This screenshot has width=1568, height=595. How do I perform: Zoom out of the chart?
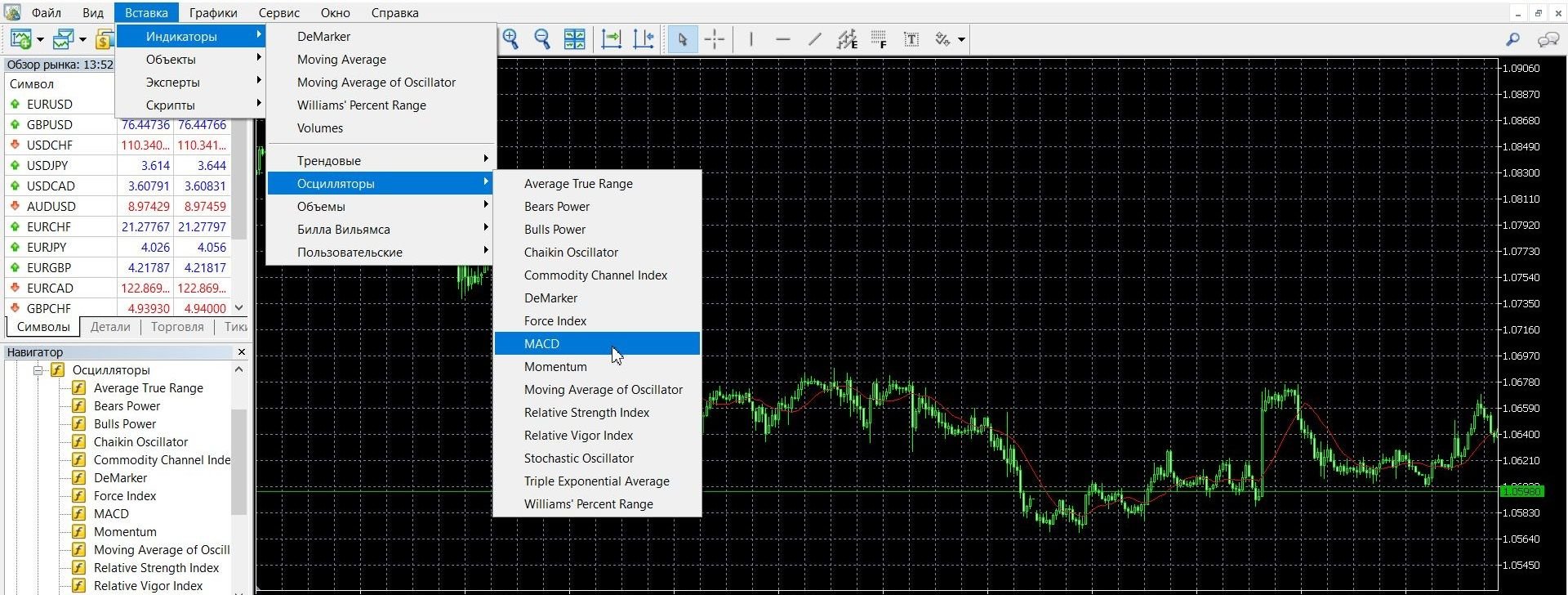[542, 39]
